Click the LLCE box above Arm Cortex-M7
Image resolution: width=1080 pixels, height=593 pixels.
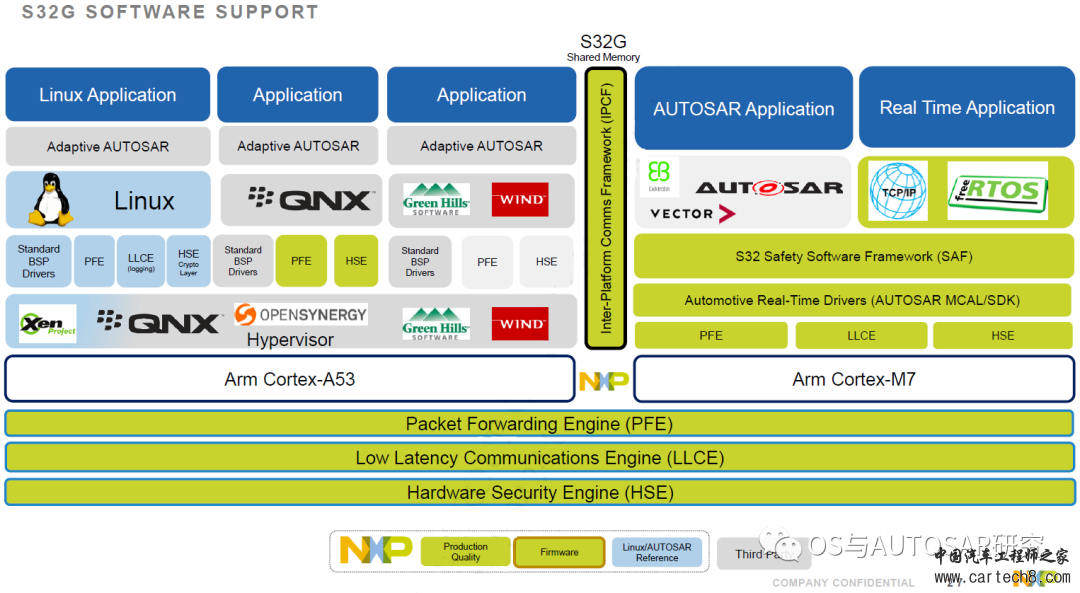861,335
